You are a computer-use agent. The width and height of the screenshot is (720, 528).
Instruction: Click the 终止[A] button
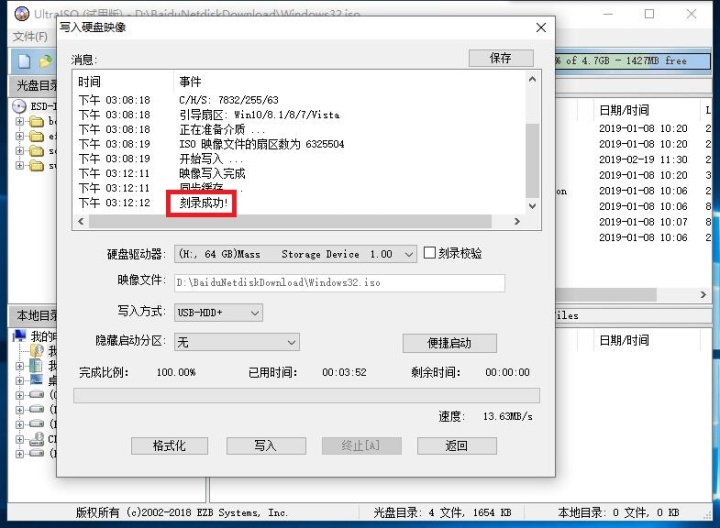(361, 446)
